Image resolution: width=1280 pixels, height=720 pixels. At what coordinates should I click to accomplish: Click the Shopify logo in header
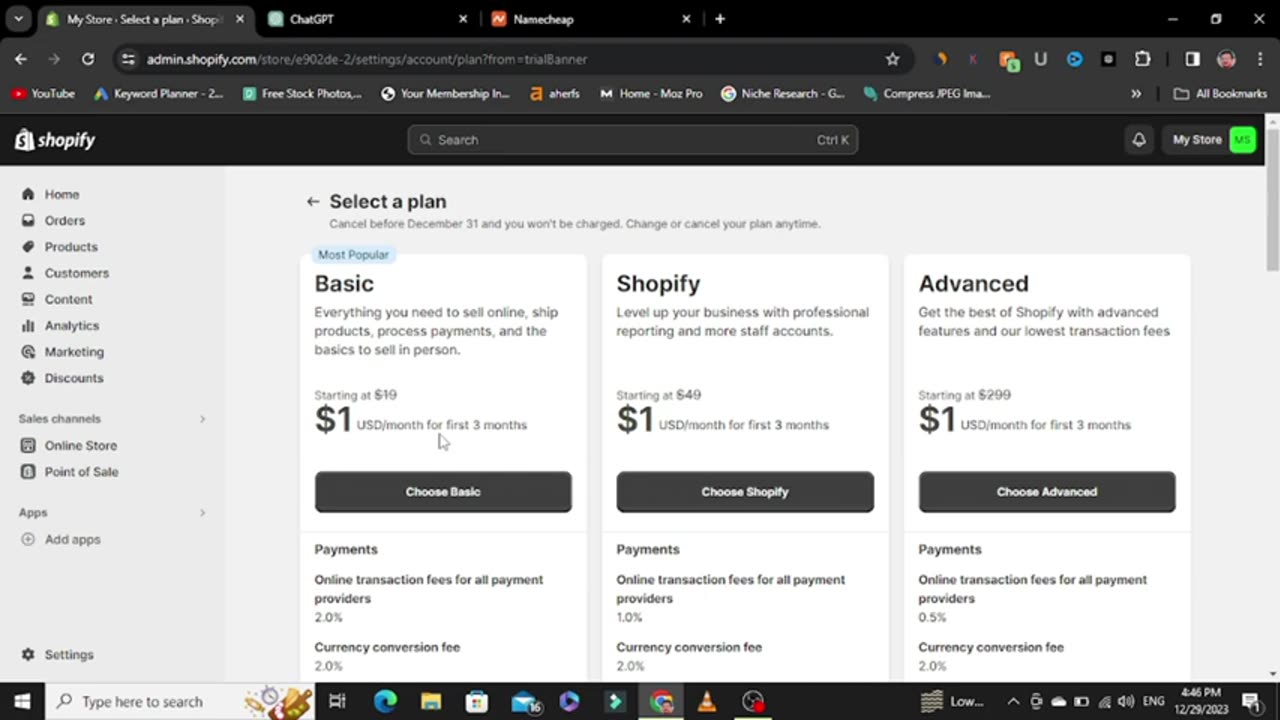point(55,140)
